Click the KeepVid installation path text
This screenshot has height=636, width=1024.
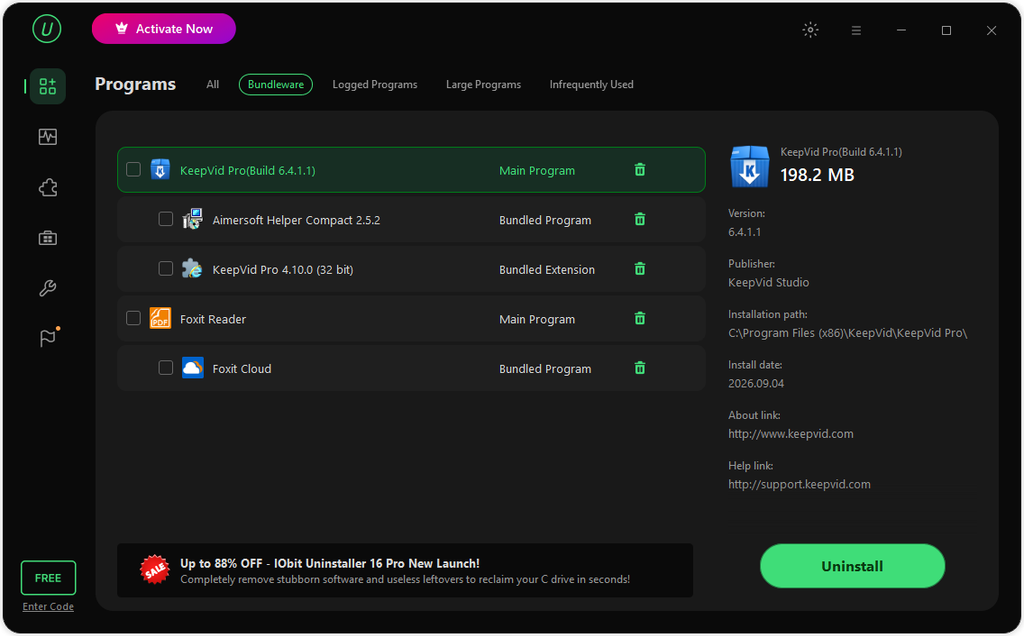[848, 333]
